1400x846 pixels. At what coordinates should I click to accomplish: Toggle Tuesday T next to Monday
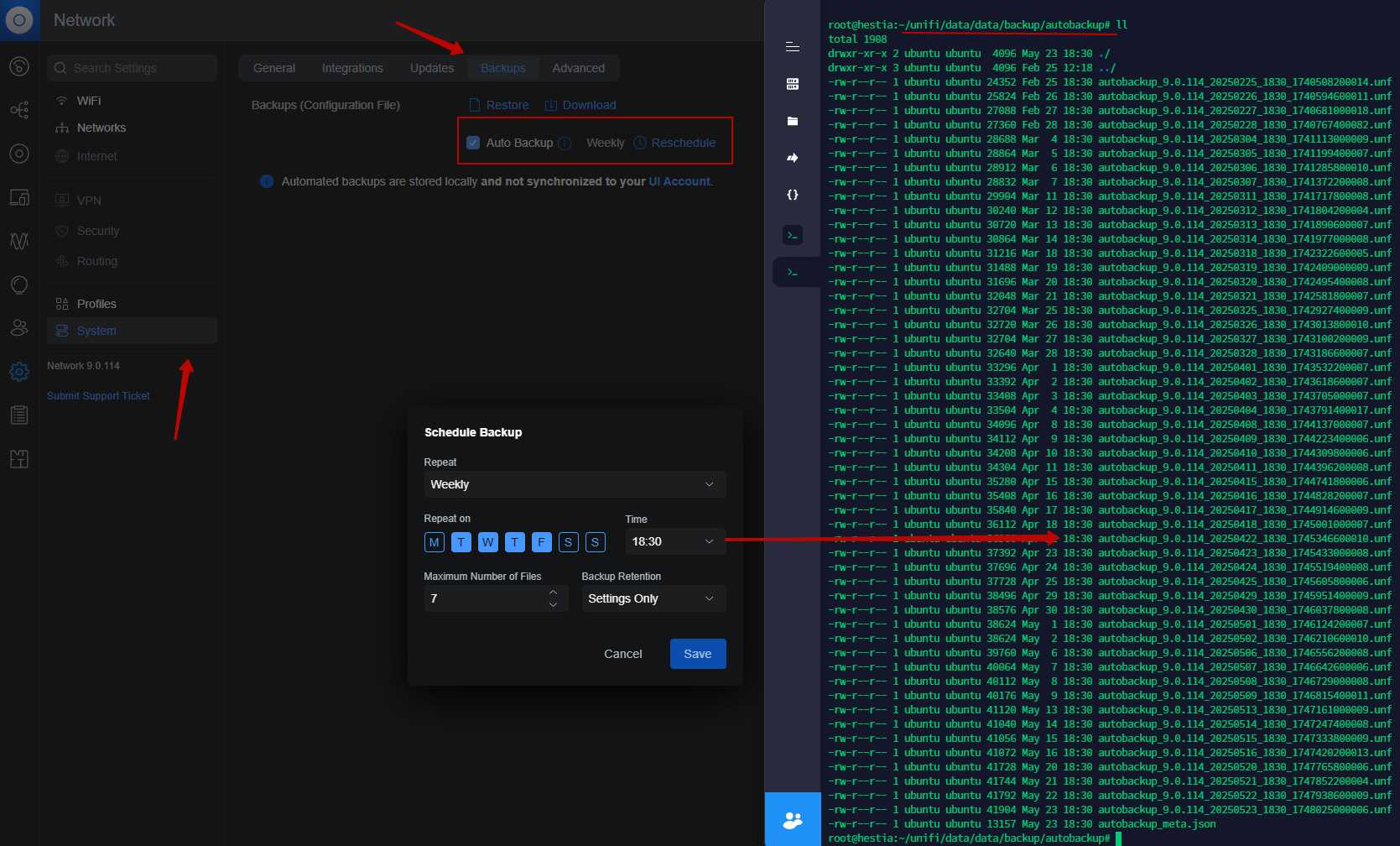pos(461,542)
